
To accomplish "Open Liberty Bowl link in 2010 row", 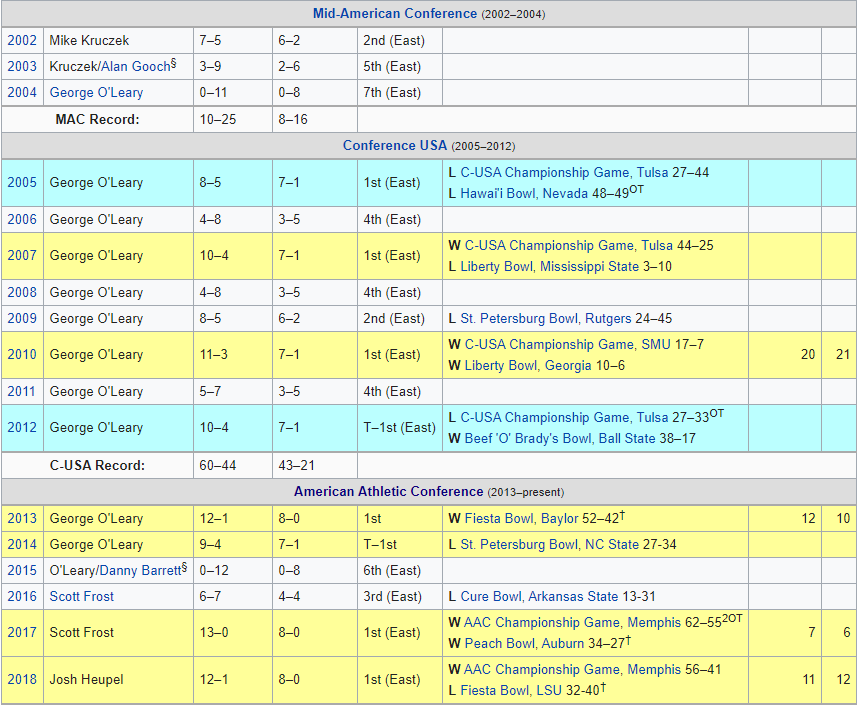I will pyautogui.click(x=501, y=365).
